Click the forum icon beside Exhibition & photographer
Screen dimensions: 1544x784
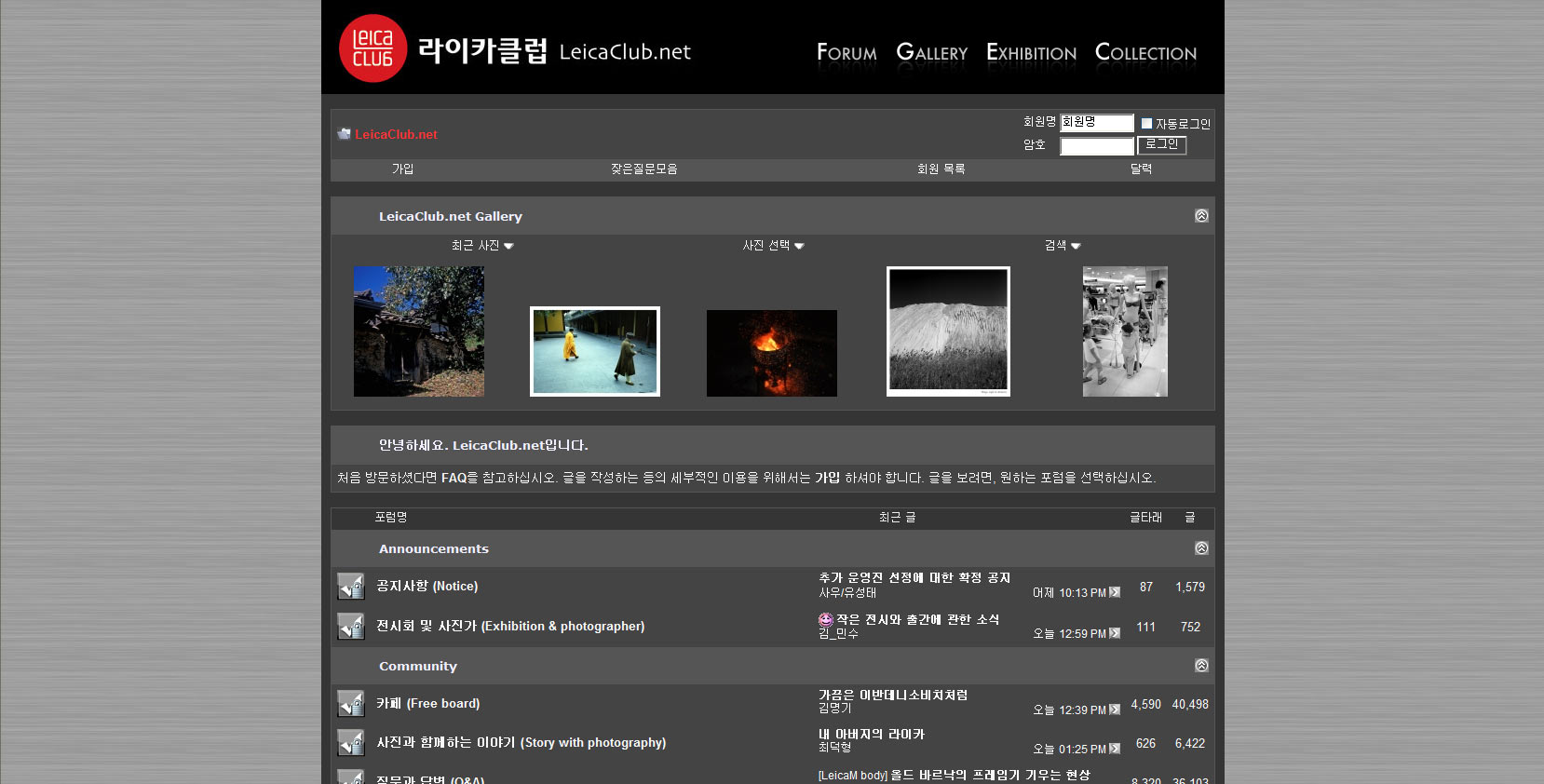351,627
